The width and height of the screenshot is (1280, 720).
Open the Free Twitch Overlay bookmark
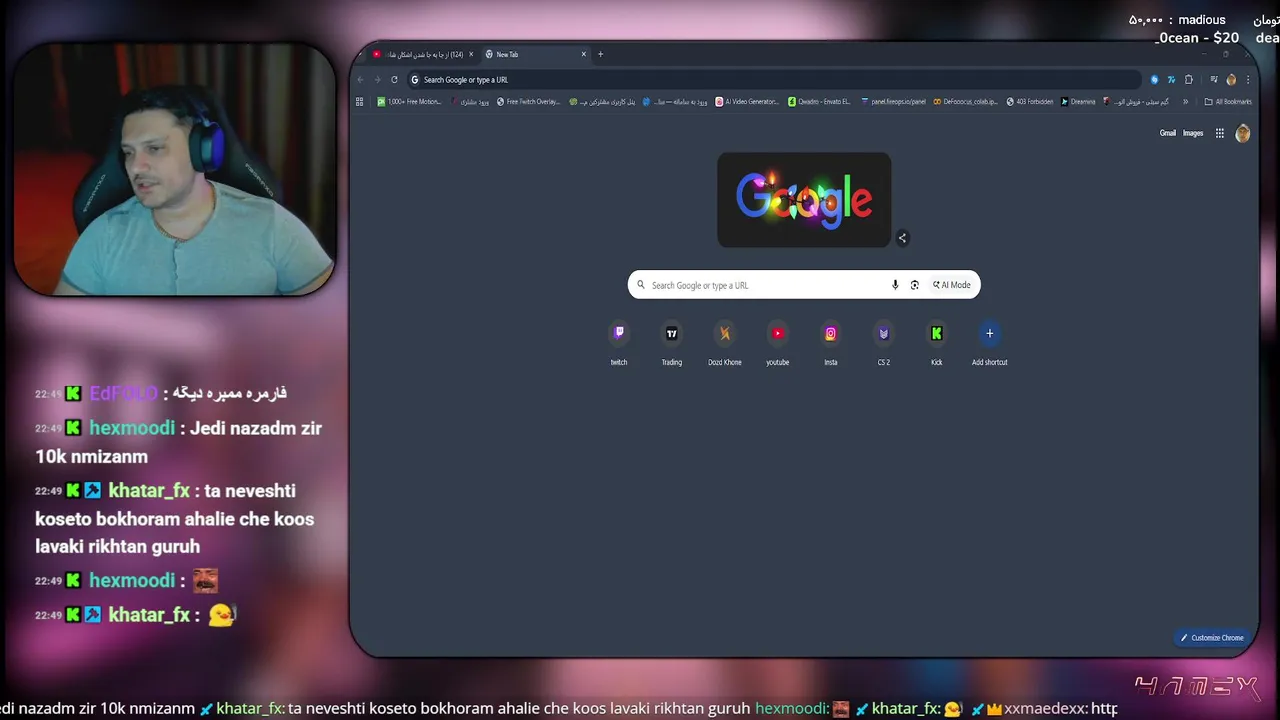(x=528, y=101)
